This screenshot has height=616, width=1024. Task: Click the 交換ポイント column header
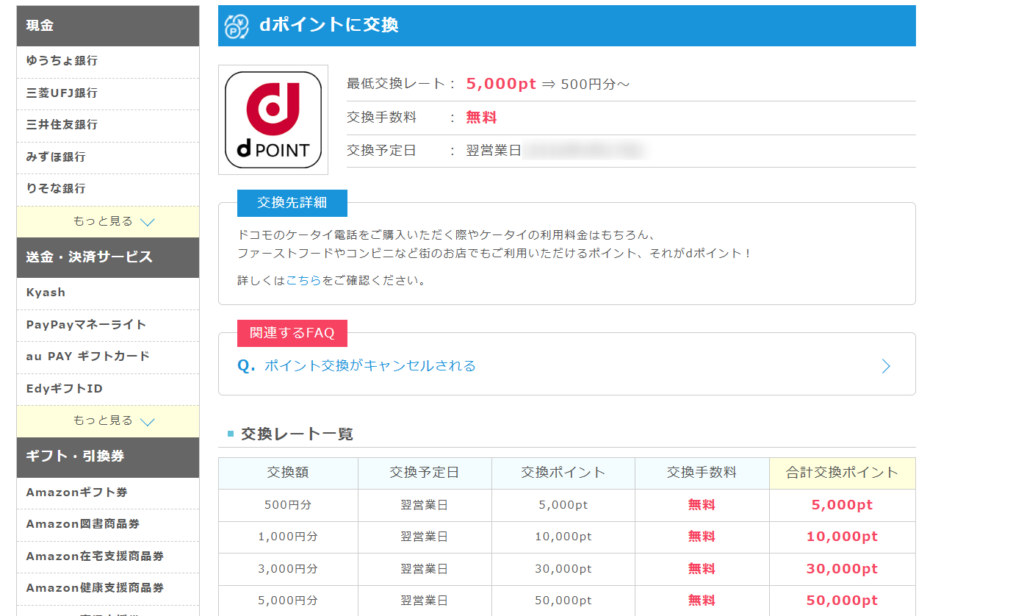(x=563, y=473)
